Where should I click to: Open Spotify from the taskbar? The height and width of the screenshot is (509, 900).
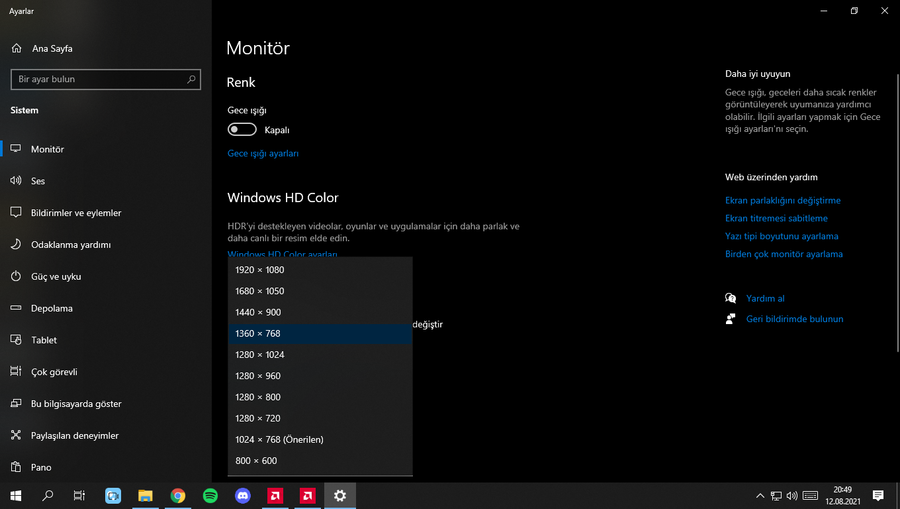pyautogui.click(x=210, y=495)
